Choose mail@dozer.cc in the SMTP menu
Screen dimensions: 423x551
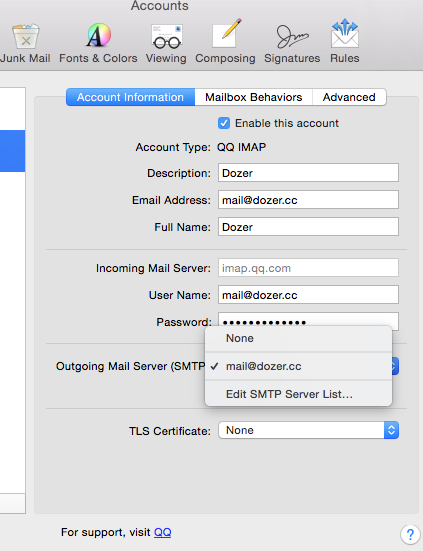(x=298, y=366)
